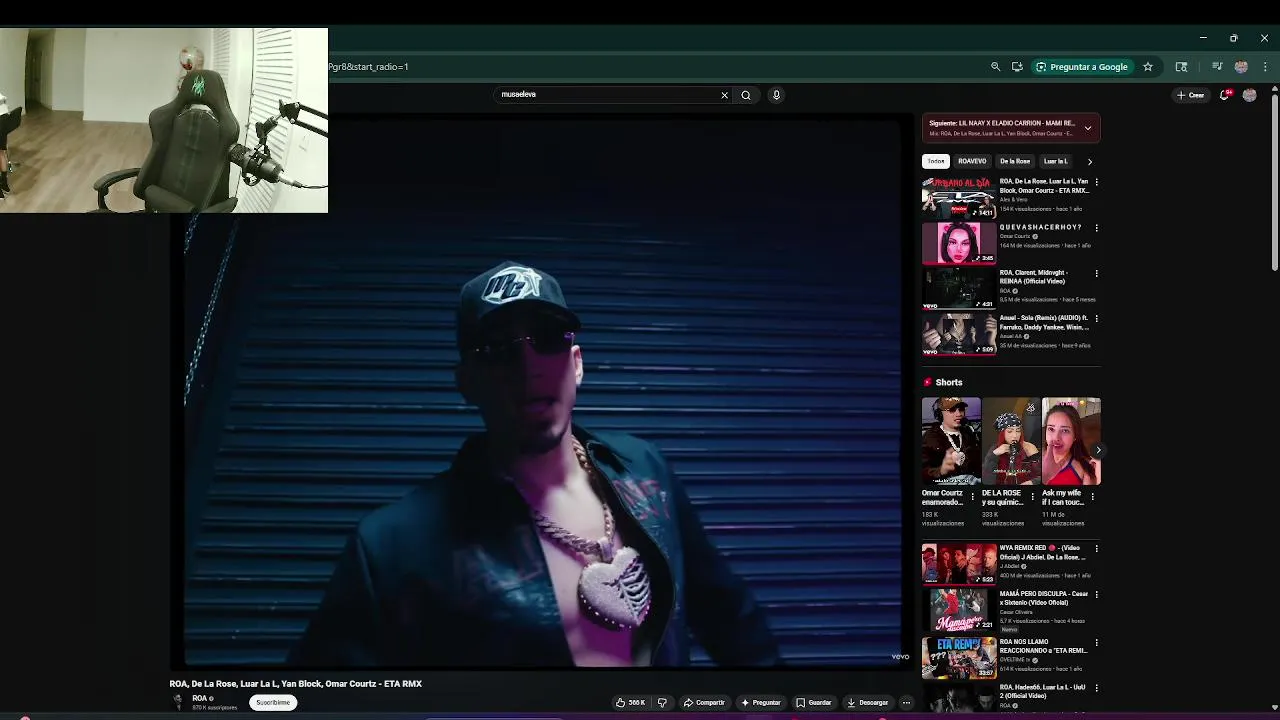Open options menu for MAMÁ PERO DISCULPA
Viewport: 1280px width, 720px height.
click(1096, 594)
